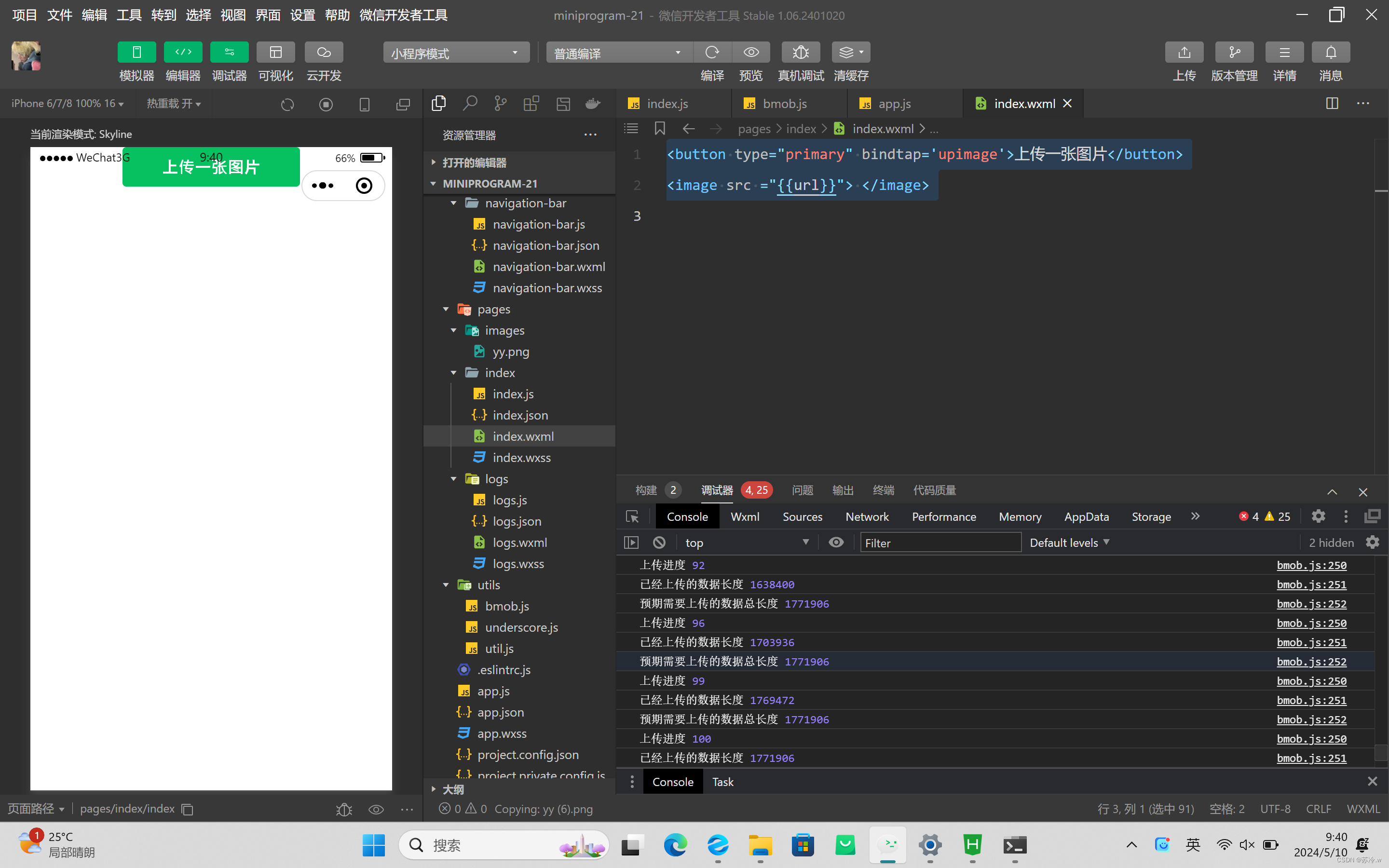Open the 普通编译 compile mode dropdown
This screenshot has height=868, width=1389.
pyautogui.click(x=619, y=53)
